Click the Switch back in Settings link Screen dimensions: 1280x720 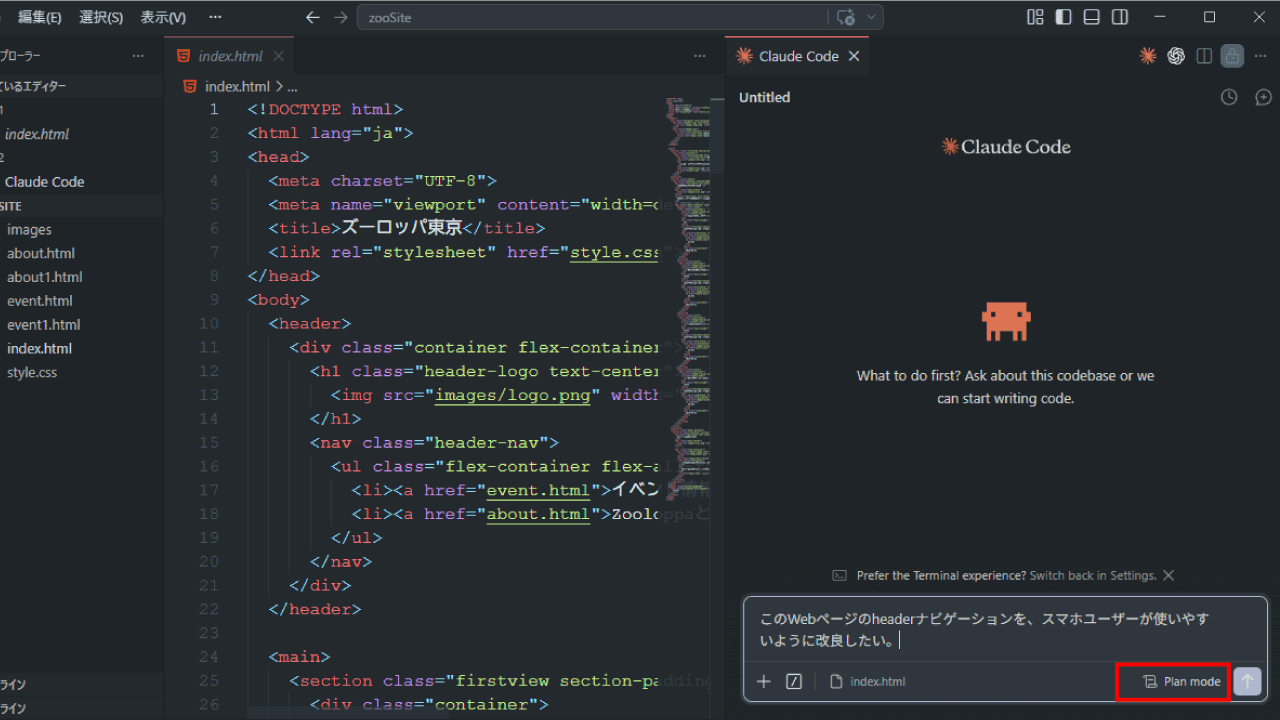click(x=1093, y=576)
